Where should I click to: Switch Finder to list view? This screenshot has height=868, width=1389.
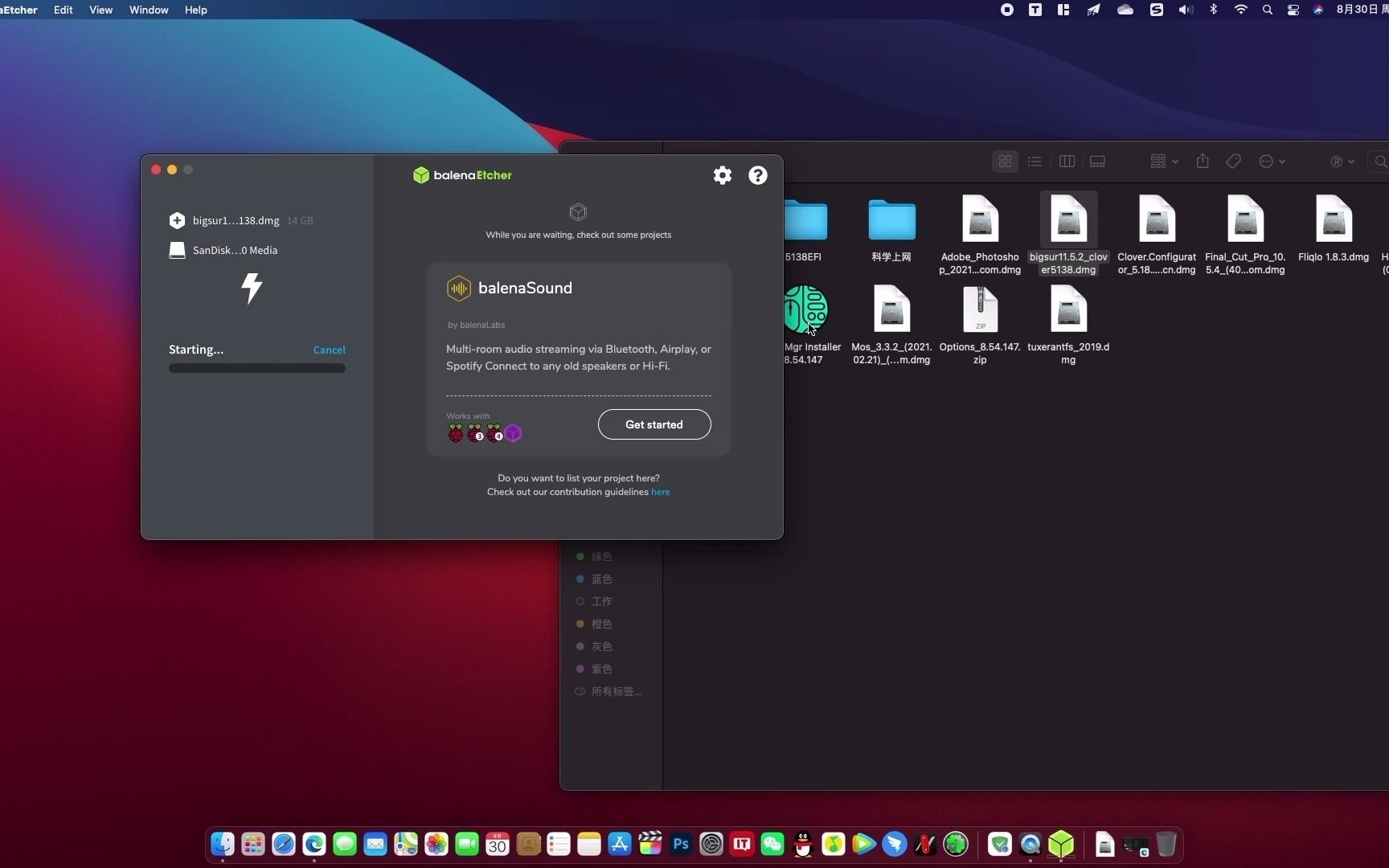1035,162
